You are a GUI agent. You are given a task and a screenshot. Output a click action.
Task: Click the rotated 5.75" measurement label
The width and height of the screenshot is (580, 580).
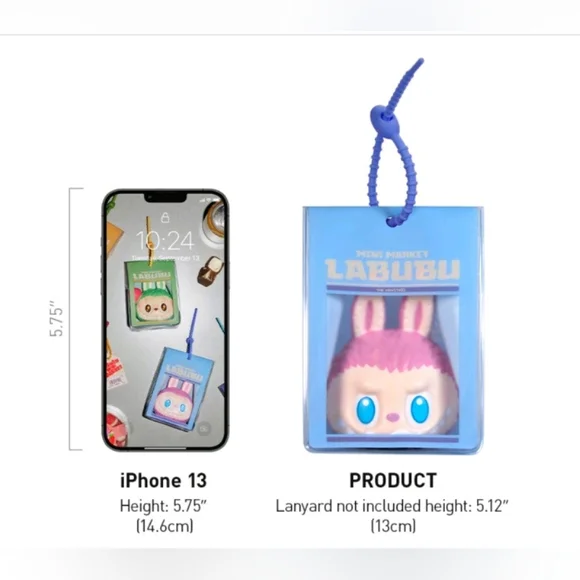[x=56, y=319]
